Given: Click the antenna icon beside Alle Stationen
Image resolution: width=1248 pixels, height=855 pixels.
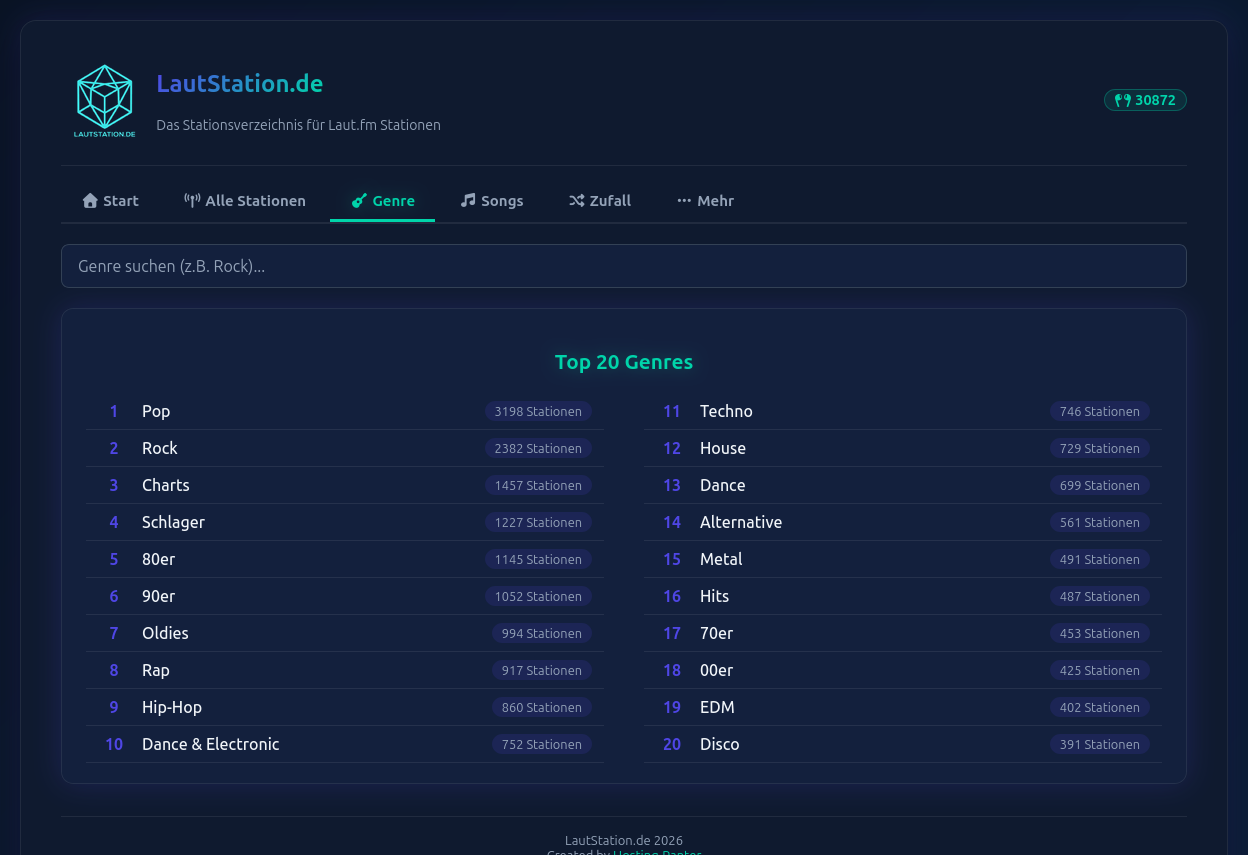Looking at the screenshot, I should click(x=192, y=200).
